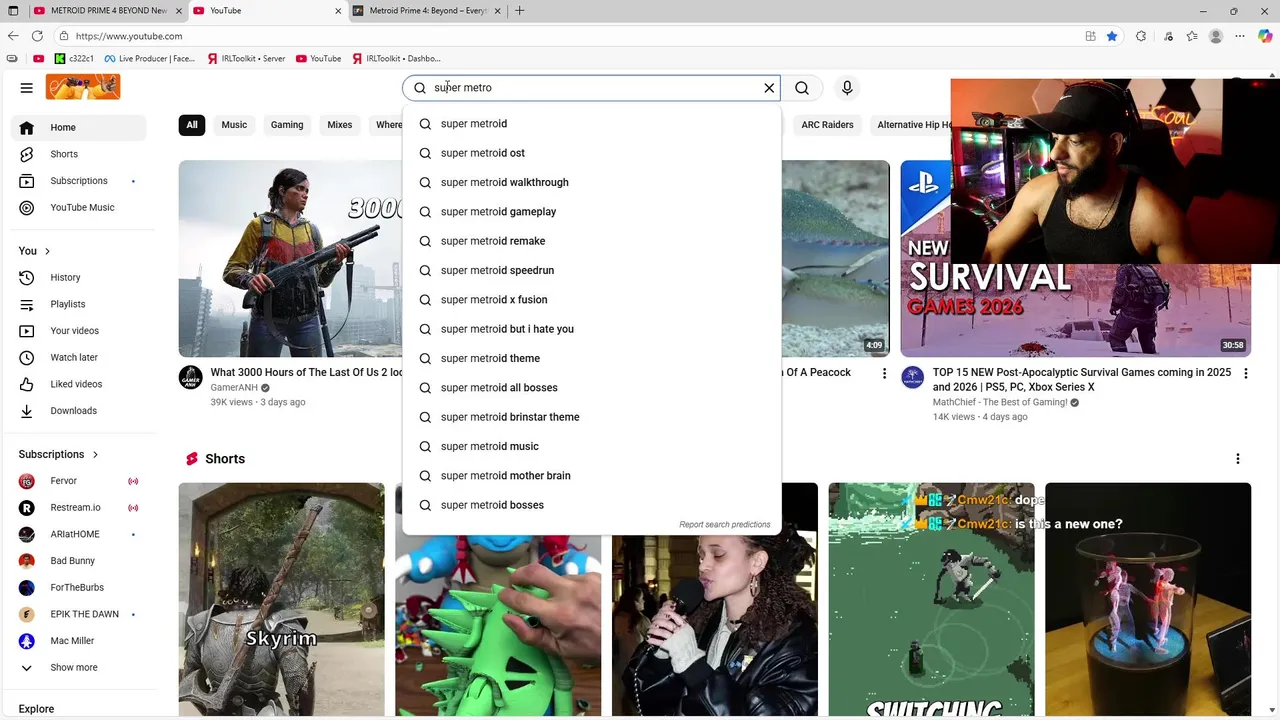Viewport: 1280px width, 720px height.
Task: Select 'super metroid speedrun' suggestion
Action: [592, 271]
